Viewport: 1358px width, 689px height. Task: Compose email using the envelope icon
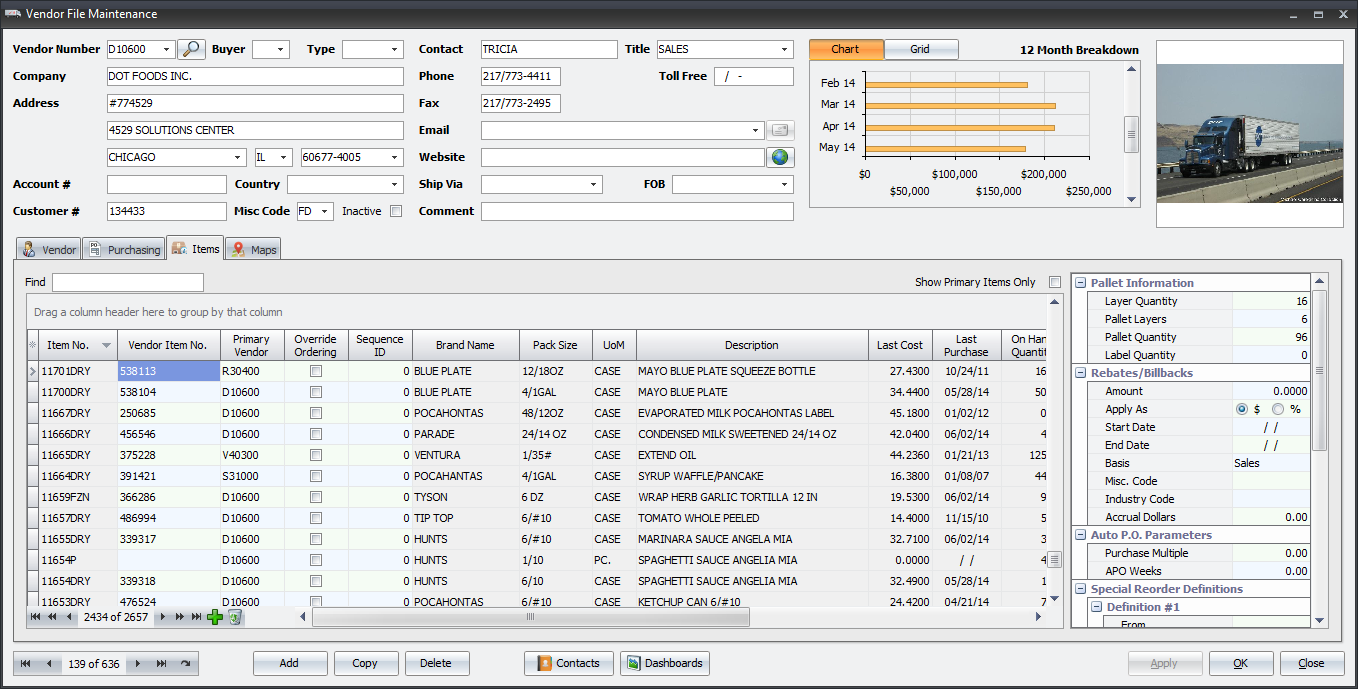781,129
